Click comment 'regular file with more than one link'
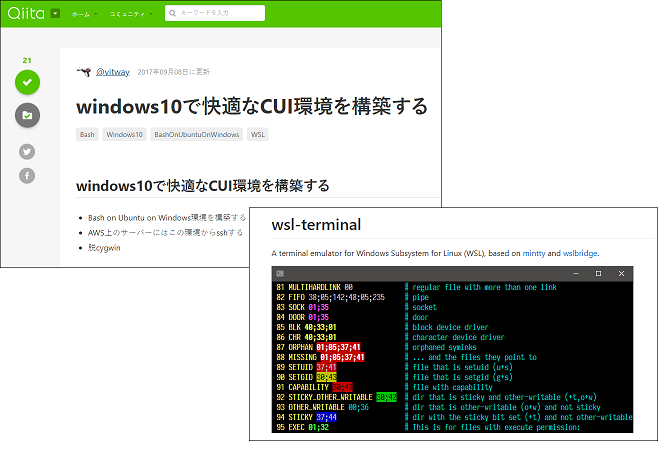 (484, 287)
